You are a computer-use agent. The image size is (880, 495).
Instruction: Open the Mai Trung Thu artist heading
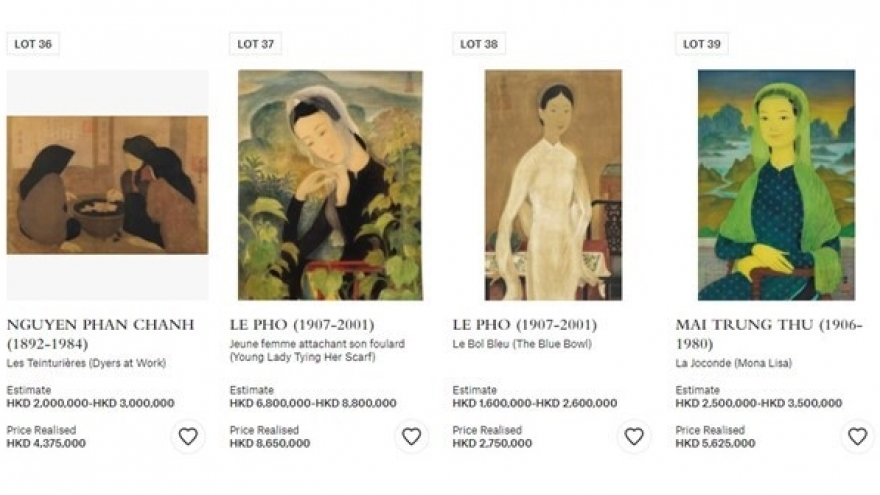point(768,333)
